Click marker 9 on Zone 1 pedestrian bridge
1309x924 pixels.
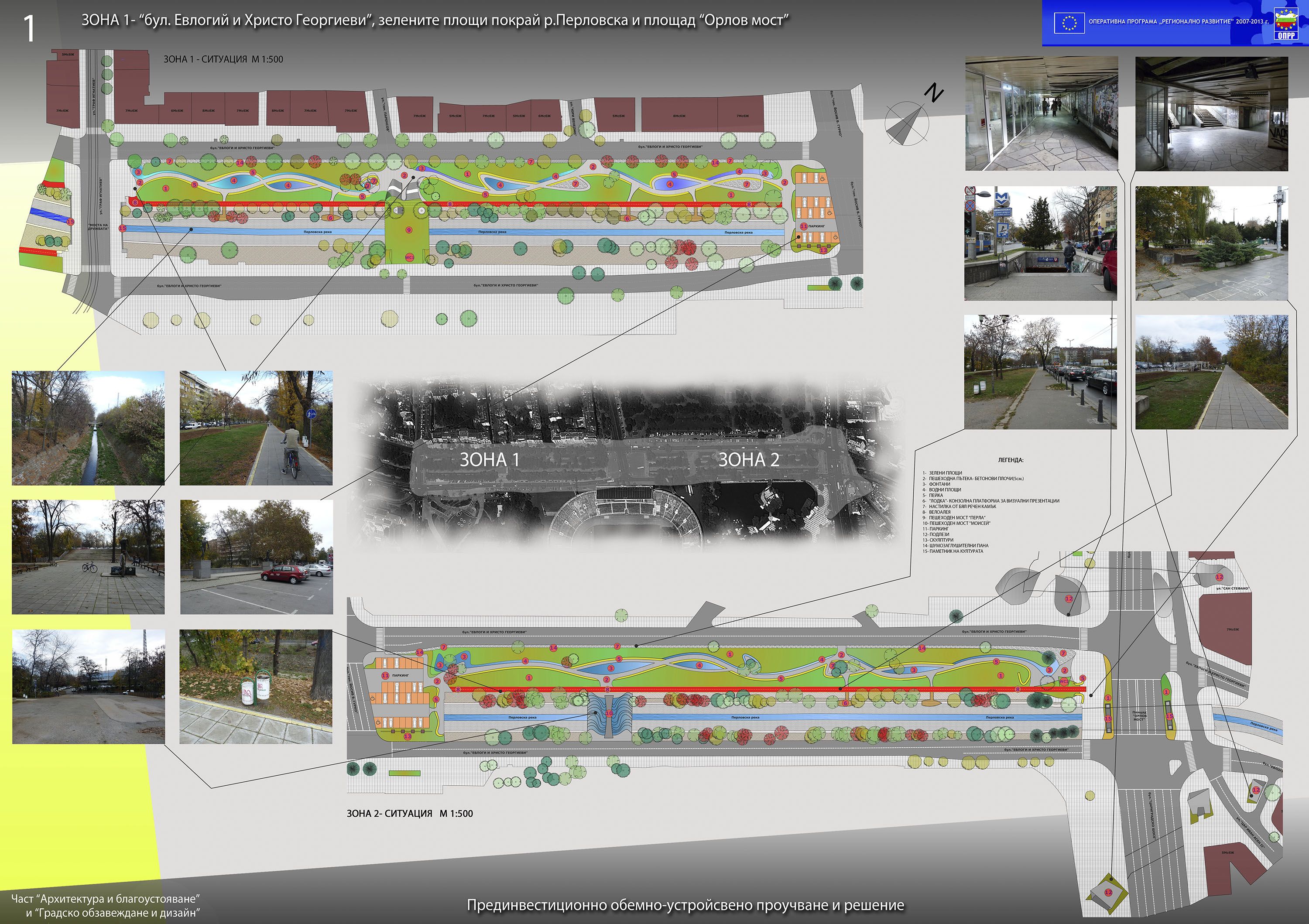tap(408, 230)
